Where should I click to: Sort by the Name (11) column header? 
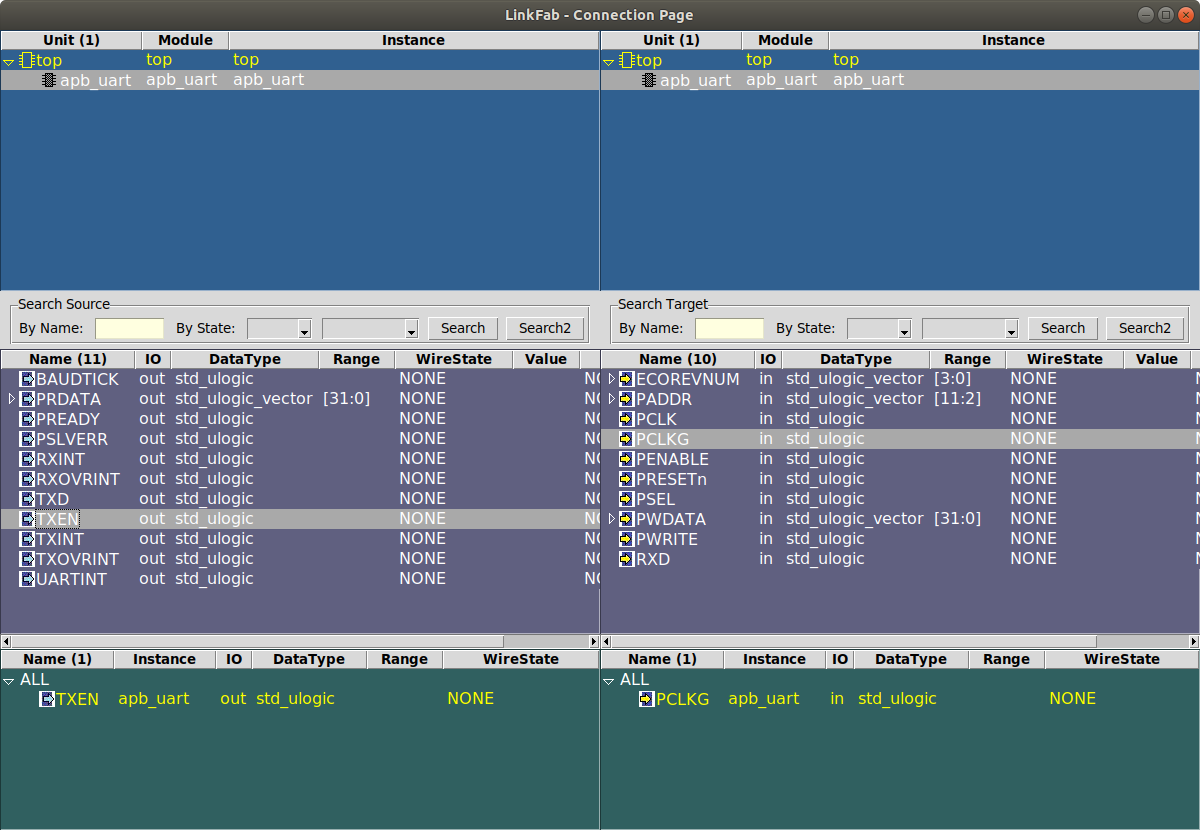68,359
